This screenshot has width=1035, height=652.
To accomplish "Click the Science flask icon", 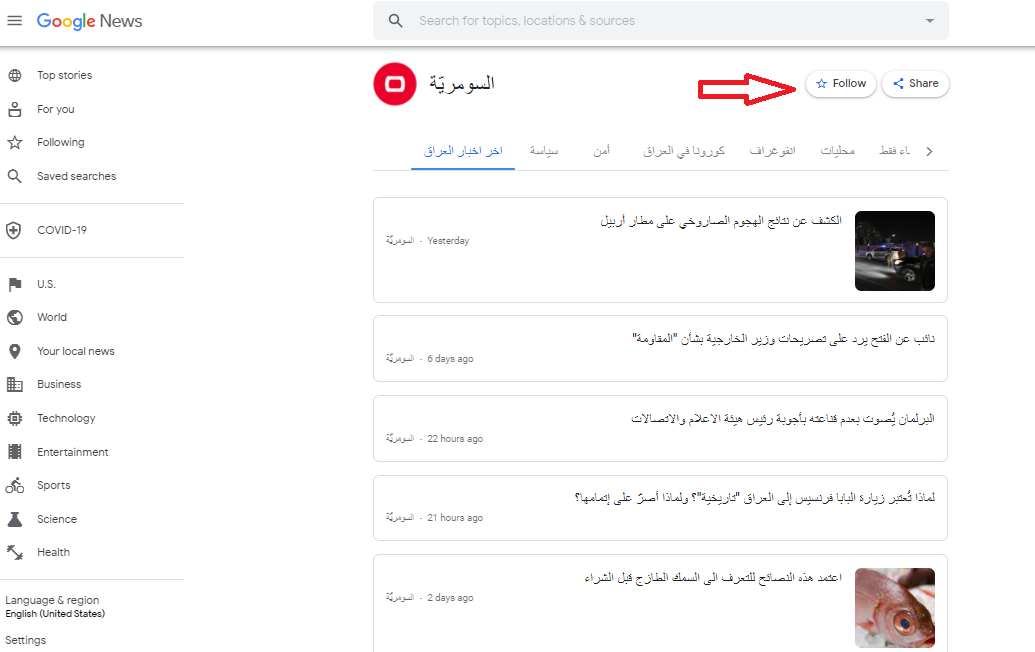I will click(x=15, y=520).
